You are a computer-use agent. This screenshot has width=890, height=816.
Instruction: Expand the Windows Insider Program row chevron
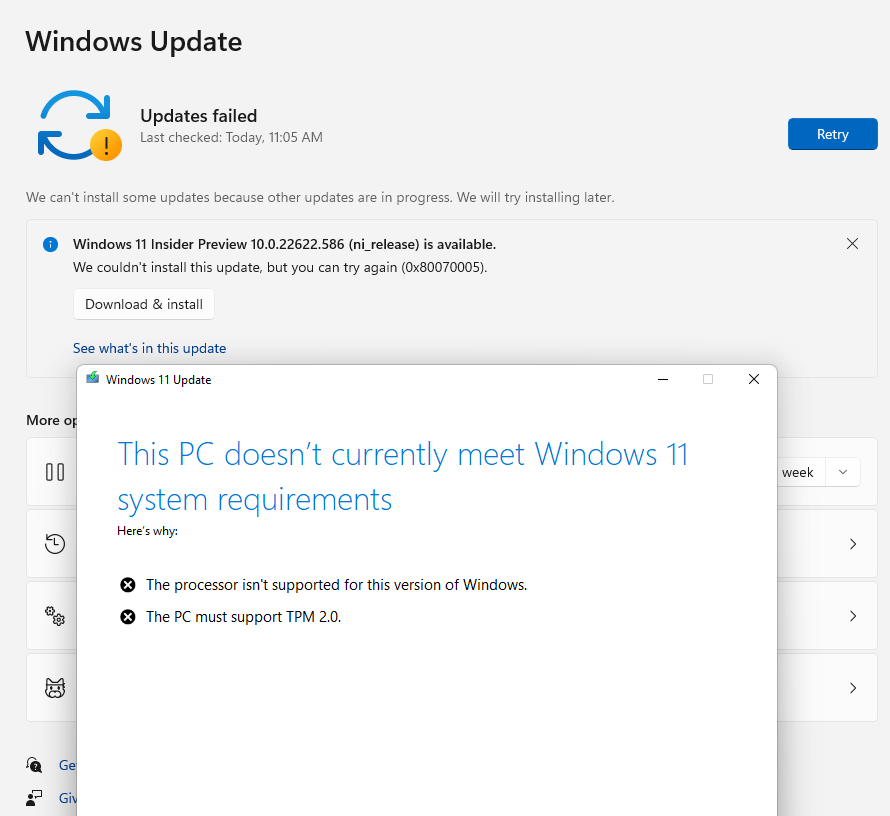(x=853, y=688)
